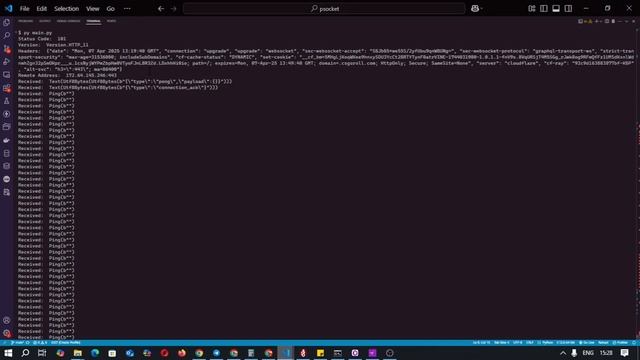The width and height of the screenshot is (640, 360).
Task: Open the Testing flask view
Action: [x=7, y=101]
